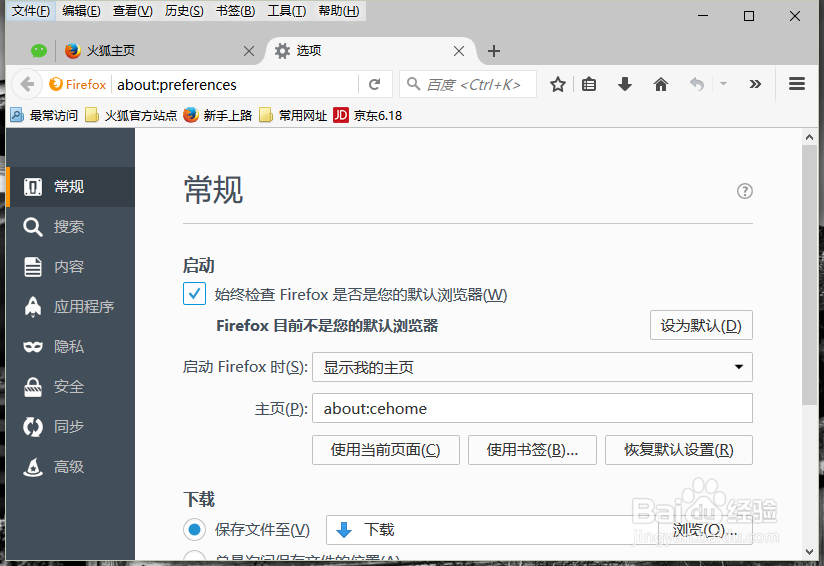Screen dimensions: 824x566
Task: Open the 安全 settings panel
Action: click(70, 387)
